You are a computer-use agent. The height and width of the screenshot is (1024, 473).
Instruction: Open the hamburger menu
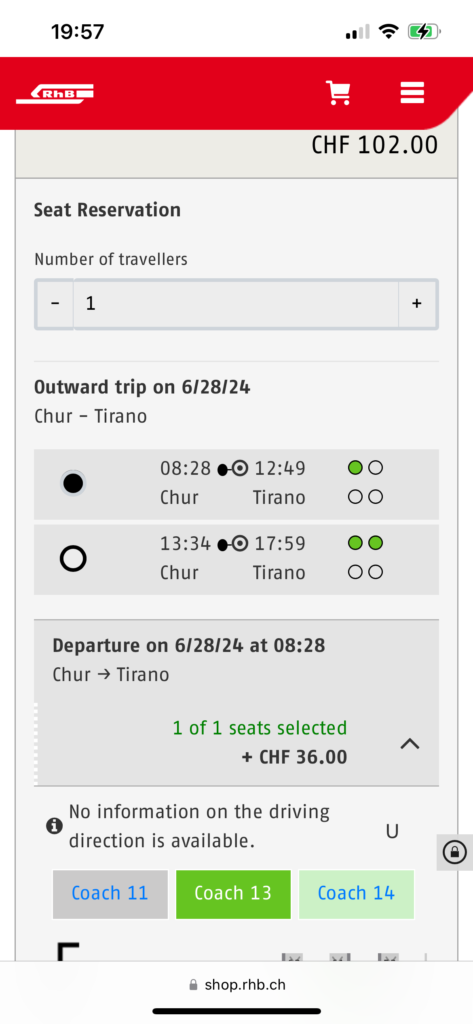[412, 93]
